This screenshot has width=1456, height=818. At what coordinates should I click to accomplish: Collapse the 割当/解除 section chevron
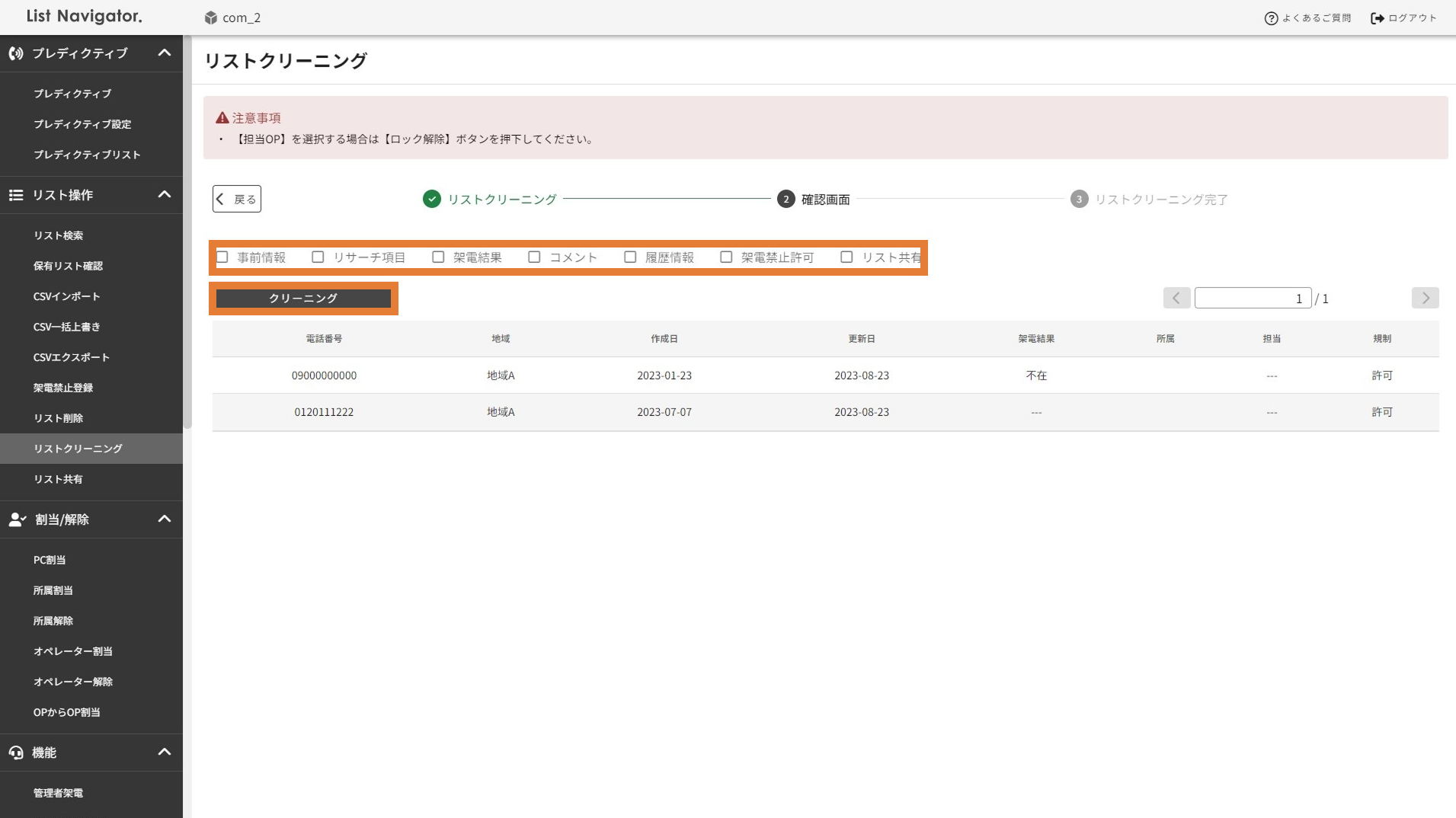pyautogui.click(x=164, y=519)
